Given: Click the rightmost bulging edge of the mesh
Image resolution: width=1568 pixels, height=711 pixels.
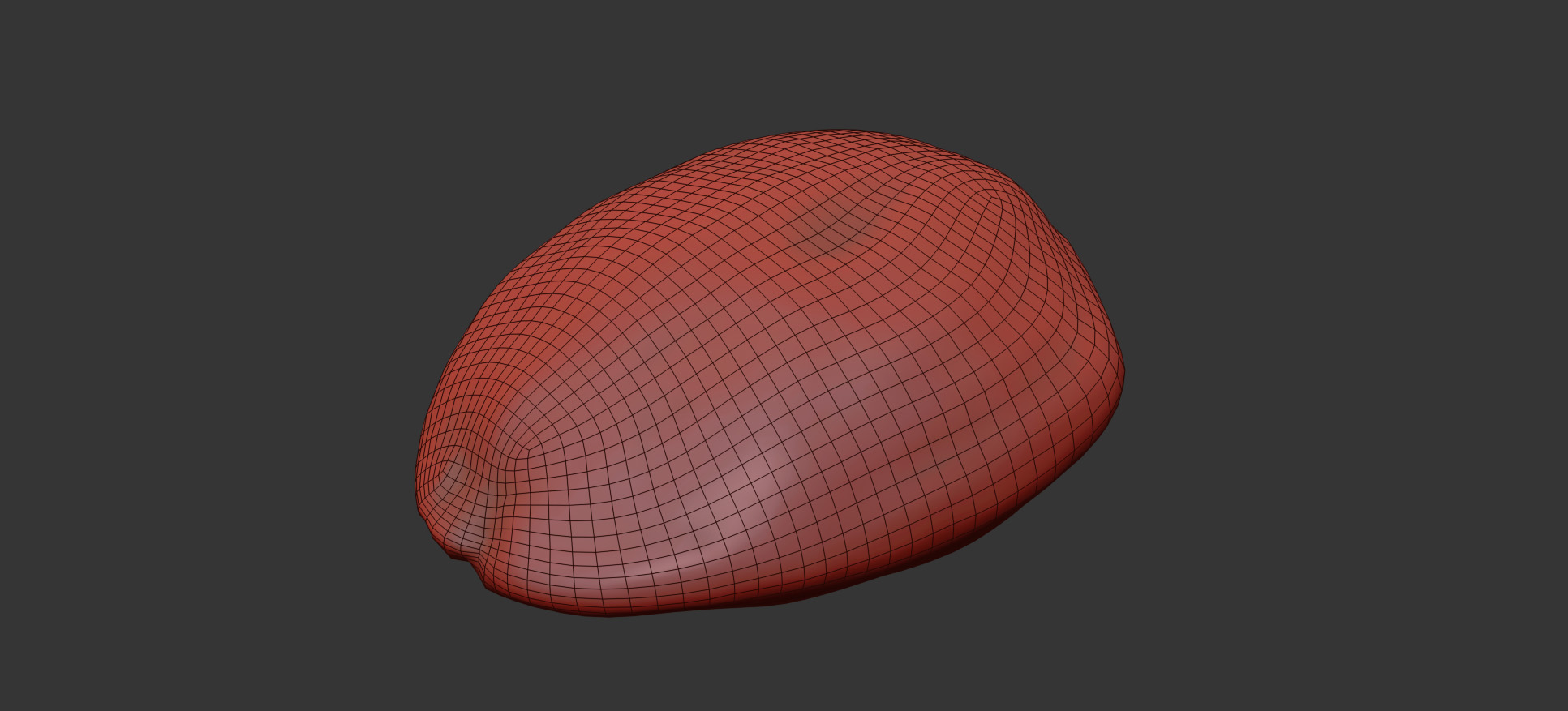Looking at the screenshot, I should point(1121,373).
